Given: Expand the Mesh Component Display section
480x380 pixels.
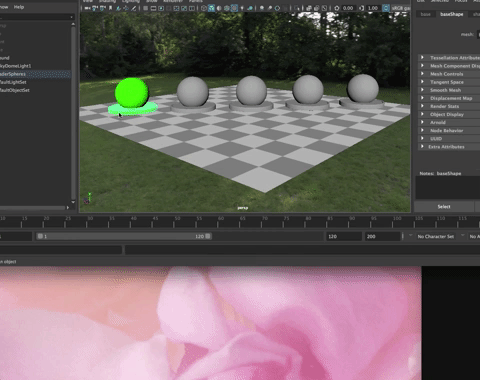Looking at the screenshot, I should (449, 66).
